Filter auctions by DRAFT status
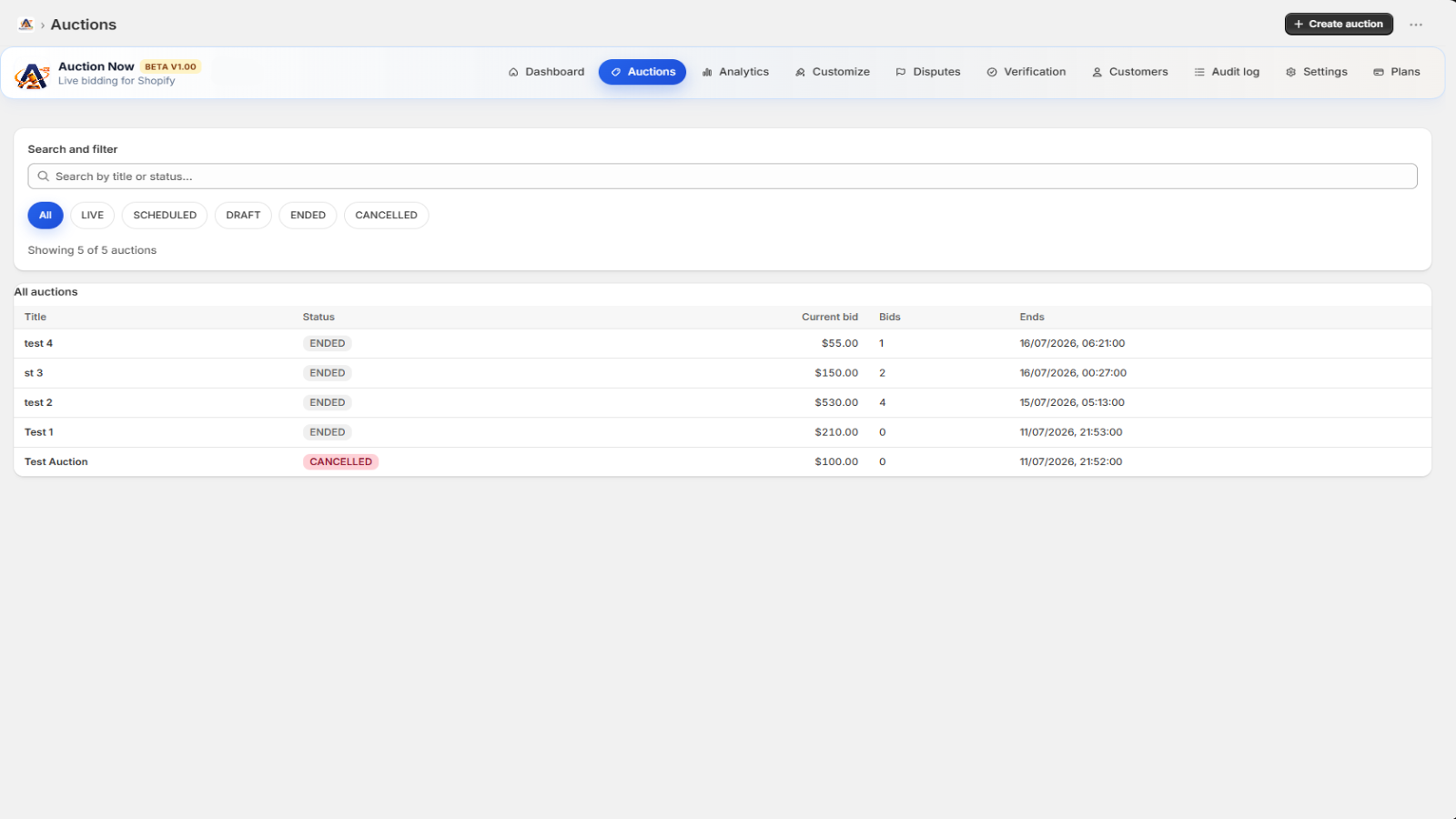 click(x=243, y=216)
